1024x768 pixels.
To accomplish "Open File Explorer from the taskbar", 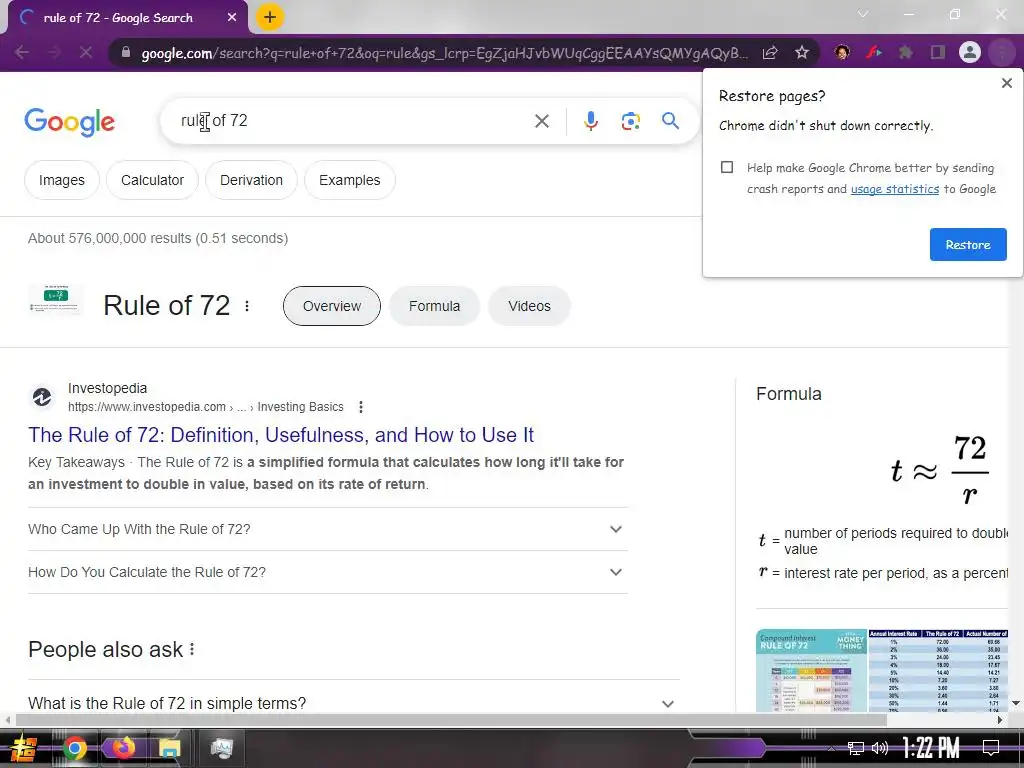I will point(169,748).
